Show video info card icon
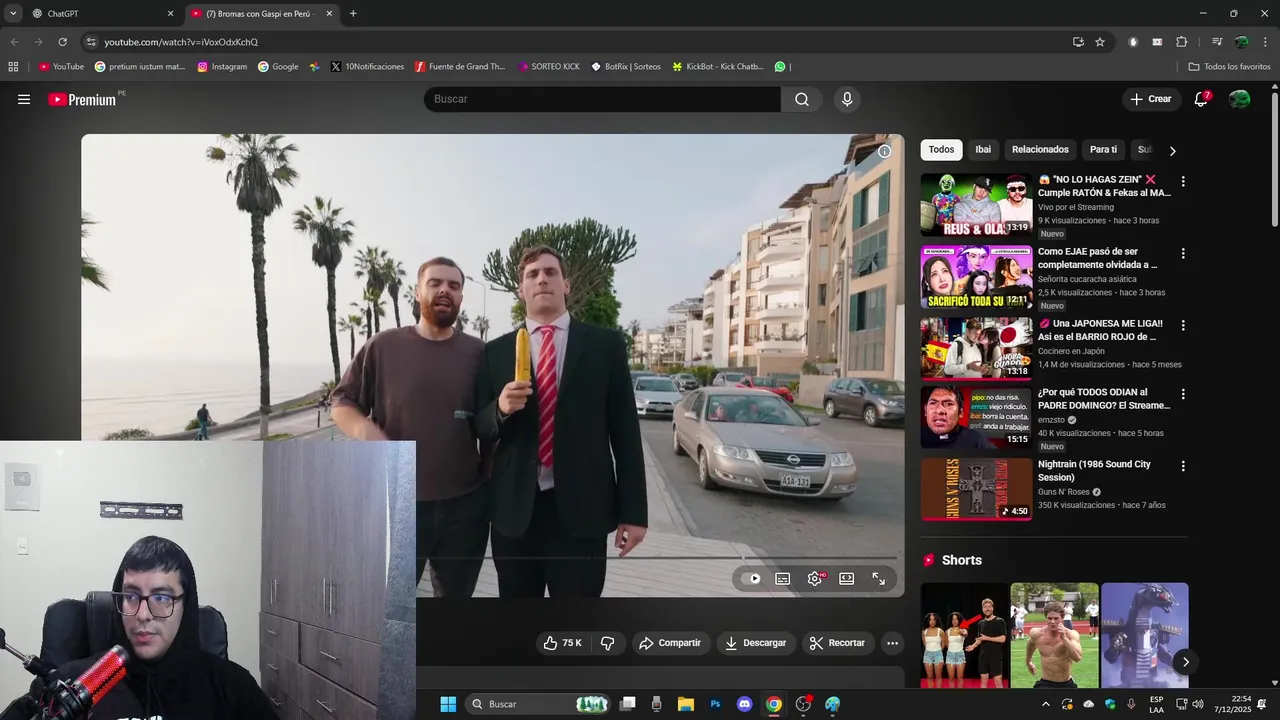The width and height of the screenshot is (1280, 720). (884, 151)
